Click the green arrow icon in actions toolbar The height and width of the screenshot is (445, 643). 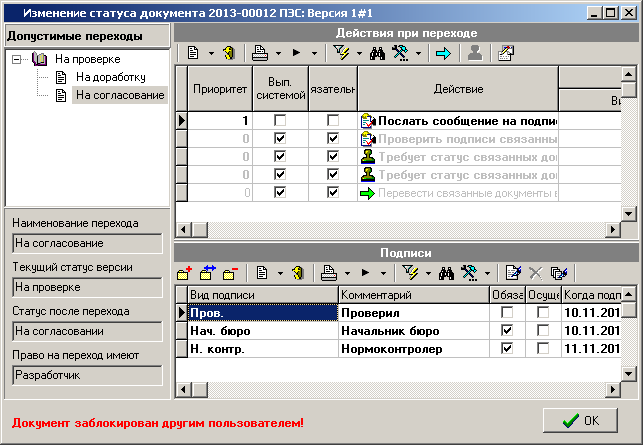pos(443,53)
